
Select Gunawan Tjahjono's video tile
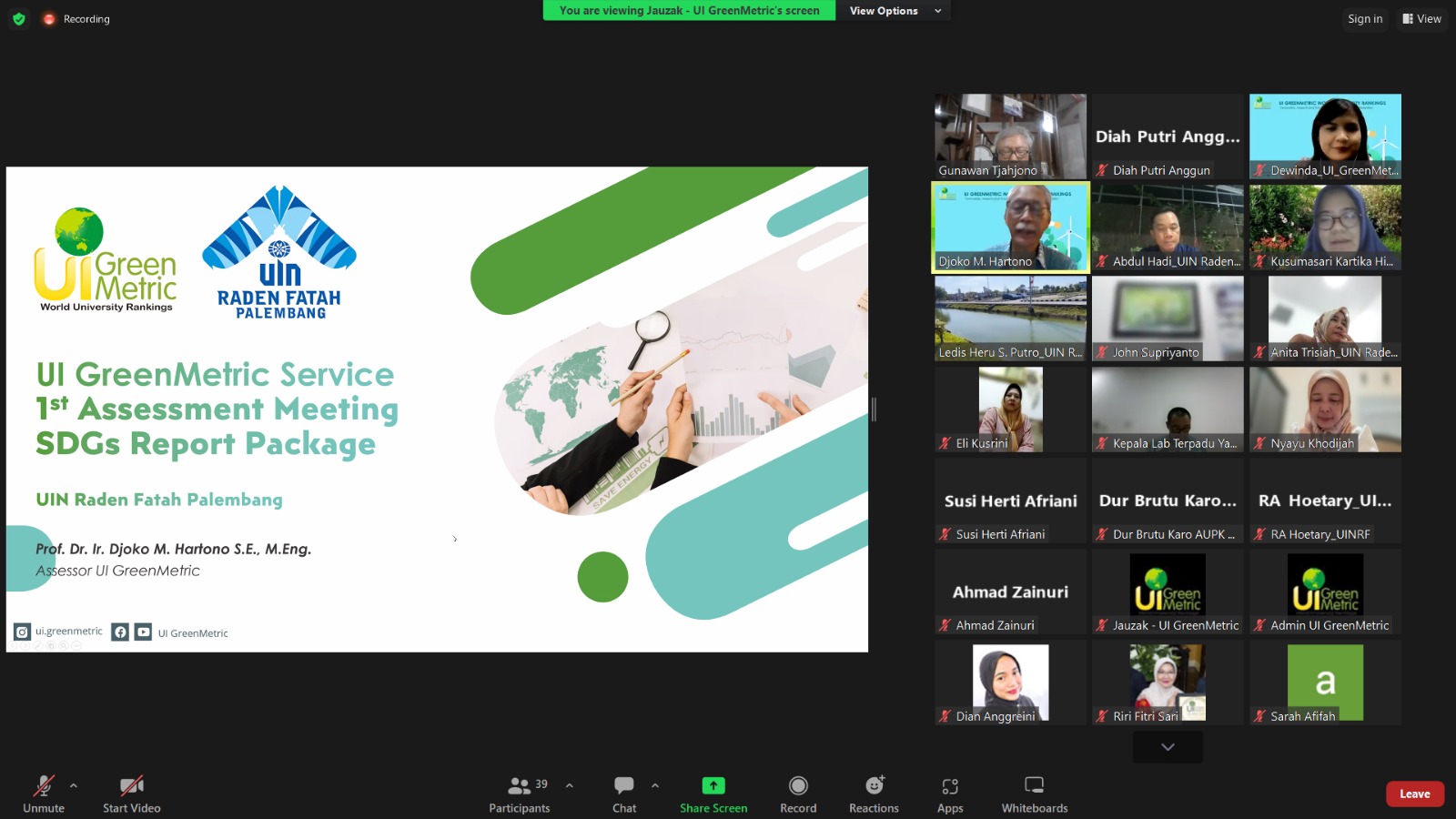tap(1010, 136)
